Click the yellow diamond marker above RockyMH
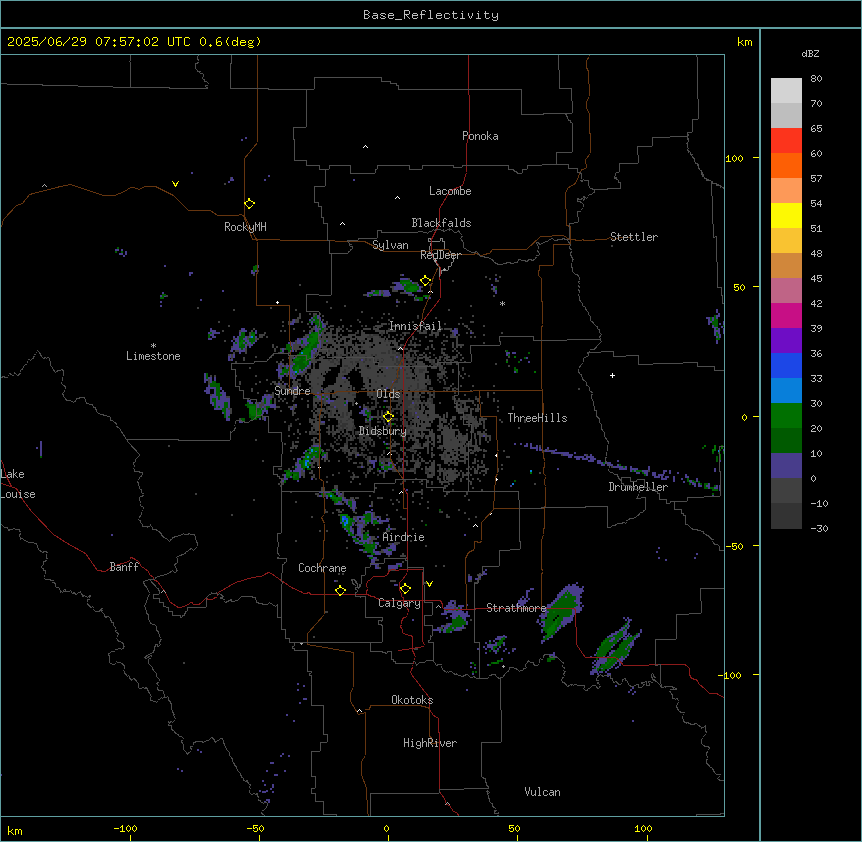The width and height of the screenshot is (862, 842). (249, 204)
